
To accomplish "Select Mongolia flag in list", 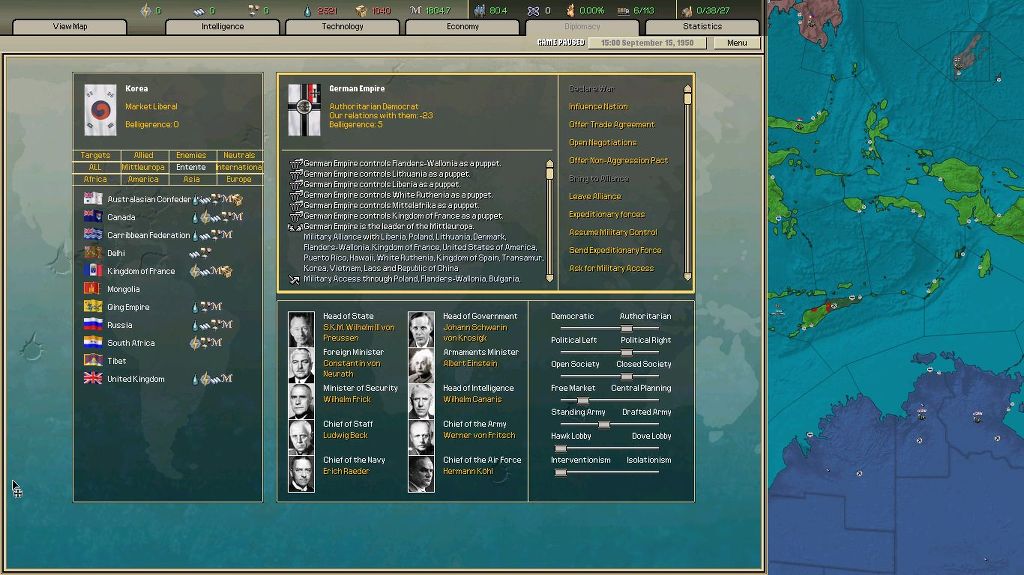I will (93, 288).
